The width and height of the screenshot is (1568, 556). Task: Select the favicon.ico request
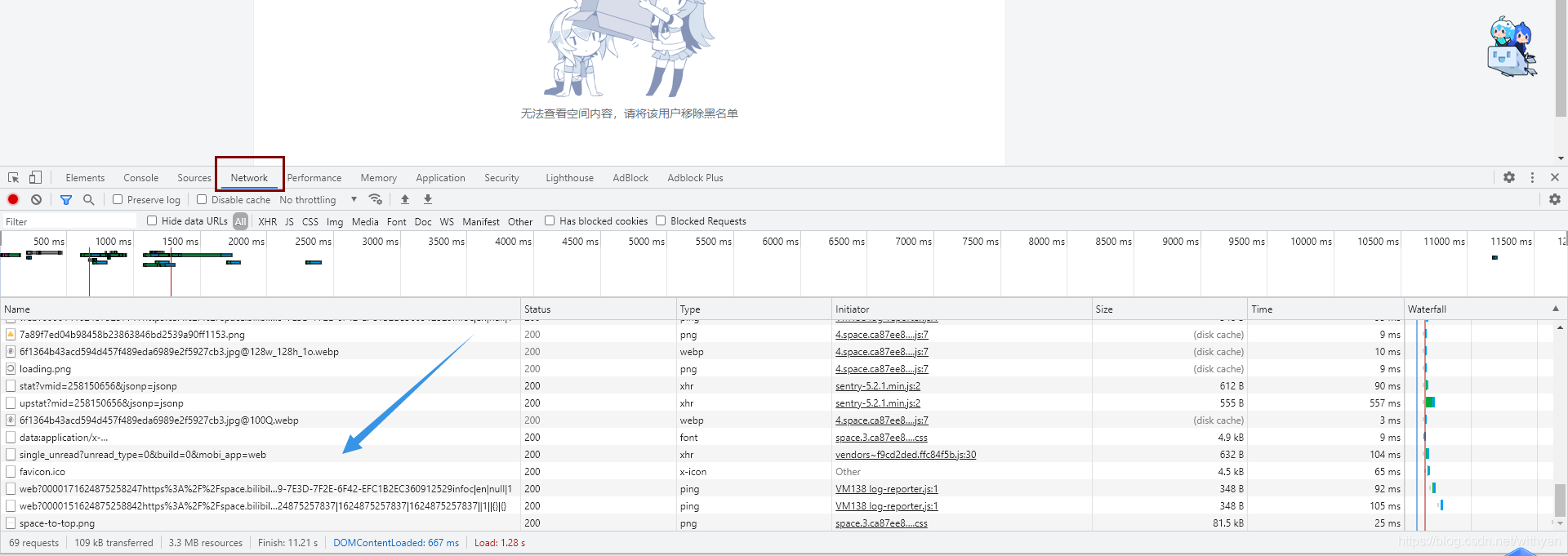[x=776, y=471]
